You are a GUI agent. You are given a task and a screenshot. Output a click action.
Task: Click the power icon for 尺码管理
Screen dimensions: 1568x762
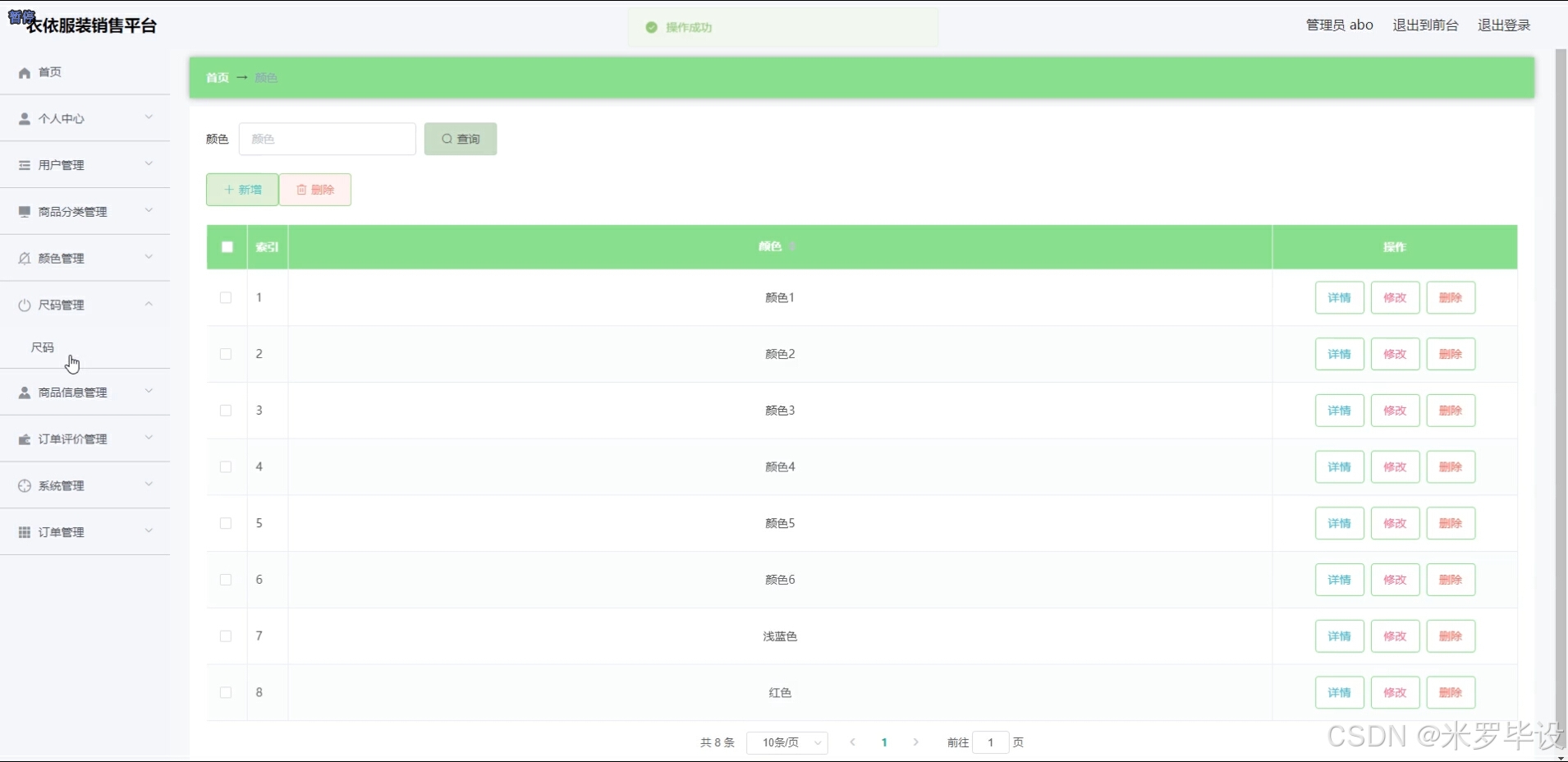[x=25, y=305]
